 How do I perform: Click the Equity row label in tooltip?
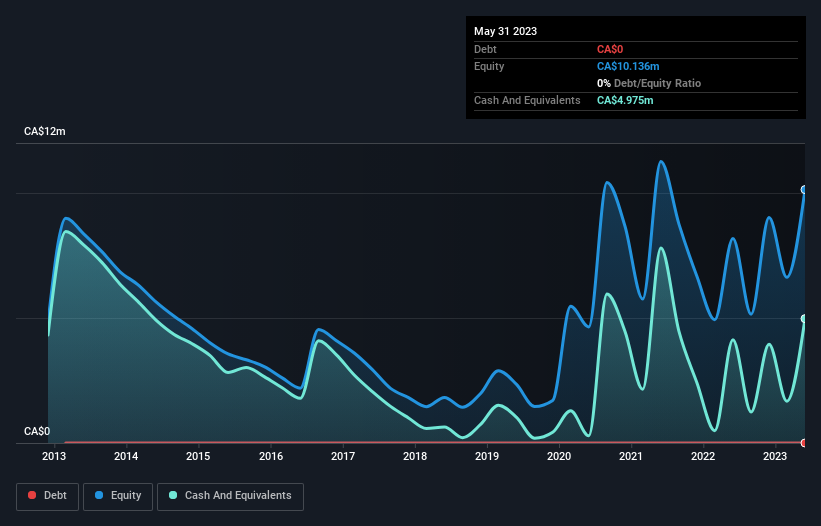489,66
